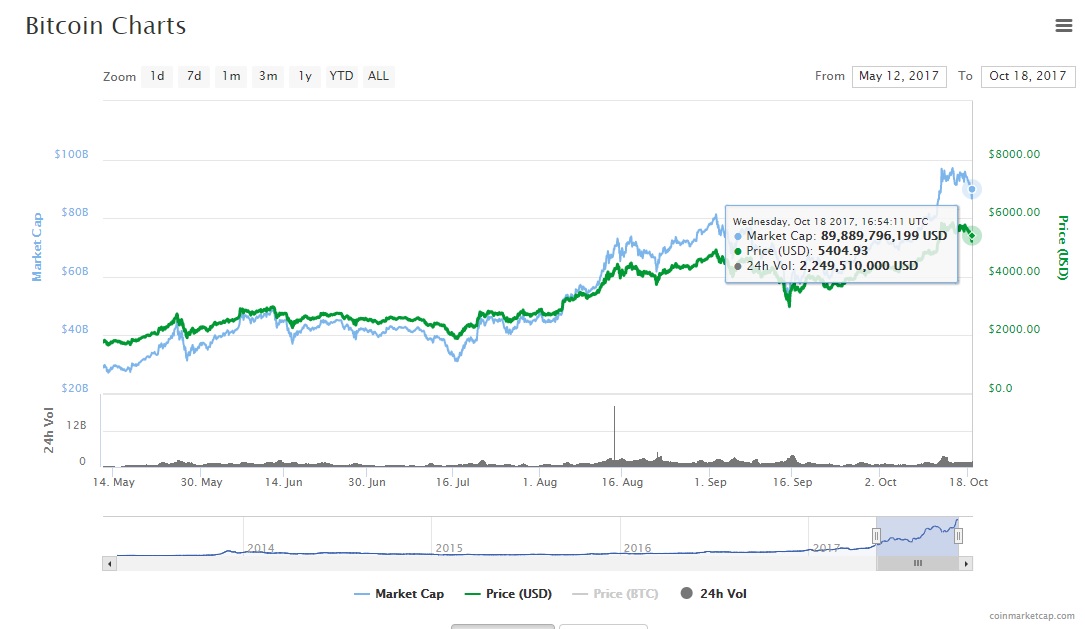Grab right handle of navigator range
The image size is (1085, 629).
click(x=958, y=536)
